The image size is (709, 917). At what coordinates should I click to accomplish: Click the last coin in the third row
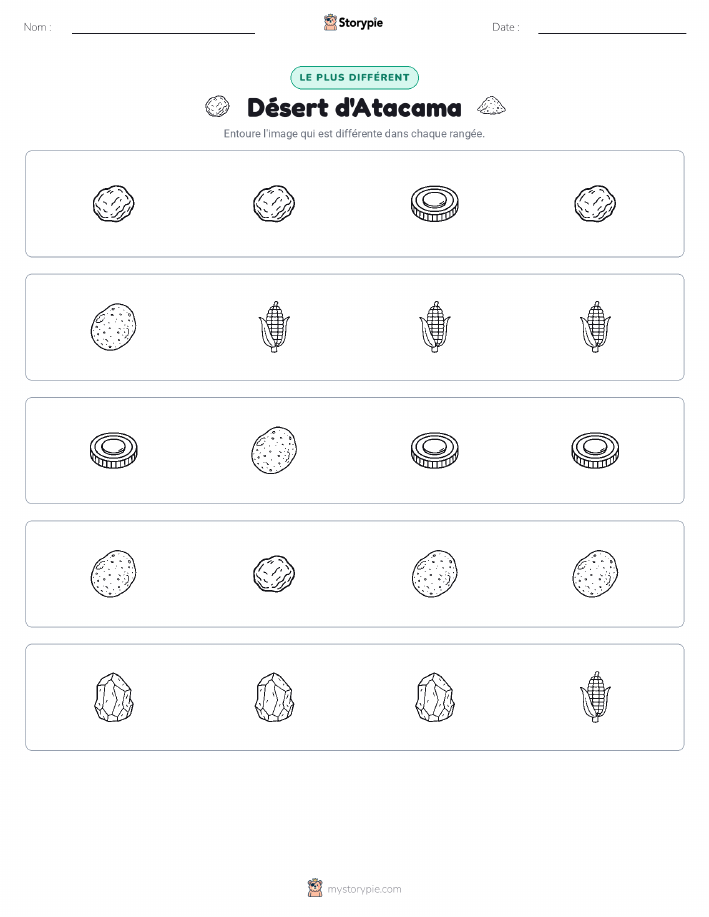pyautogui.click(x=595, y=450)
